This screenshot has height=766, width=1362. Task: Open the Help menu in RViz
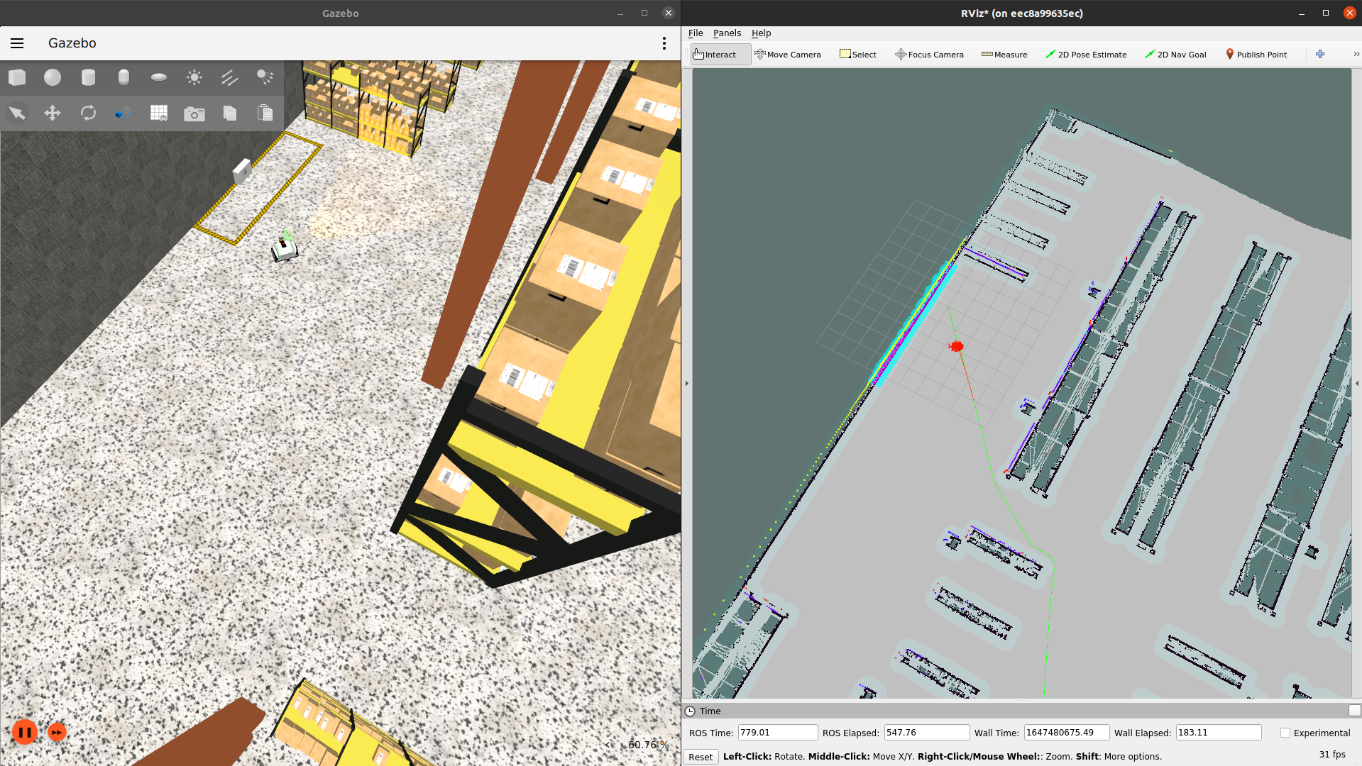click(x=761, y=33)
